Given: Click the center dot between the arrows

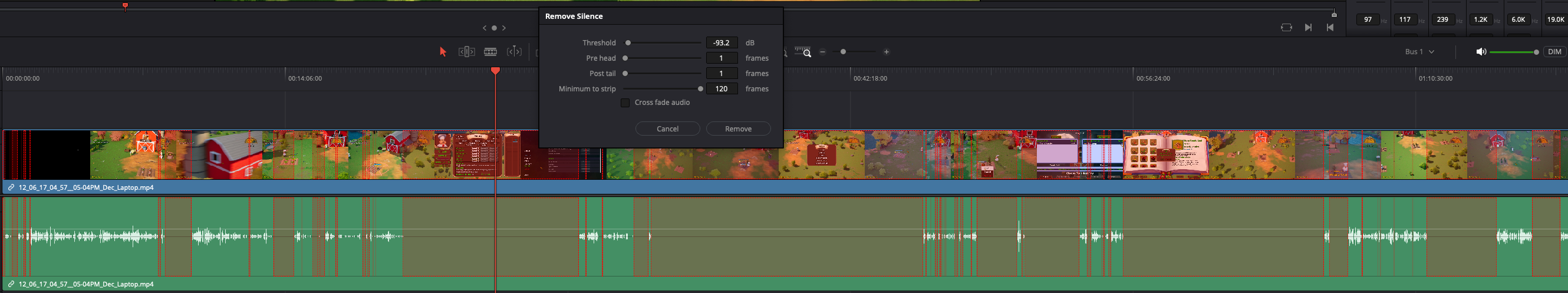Looking at the screenshot, I should tap(494, 28).
